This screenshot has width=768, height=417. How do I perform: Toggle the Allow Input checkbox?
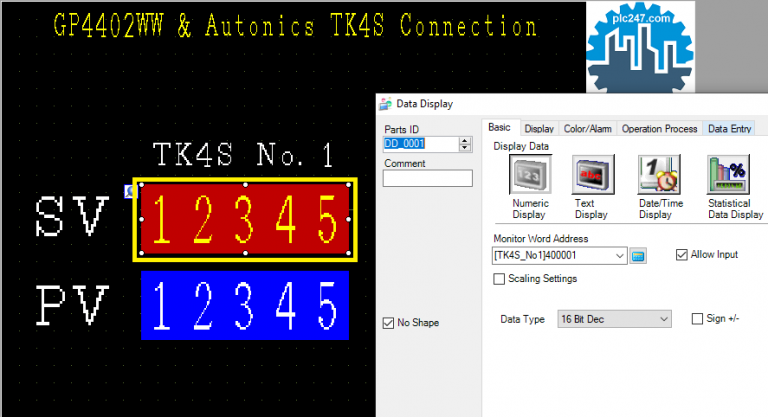pos(681,255)
